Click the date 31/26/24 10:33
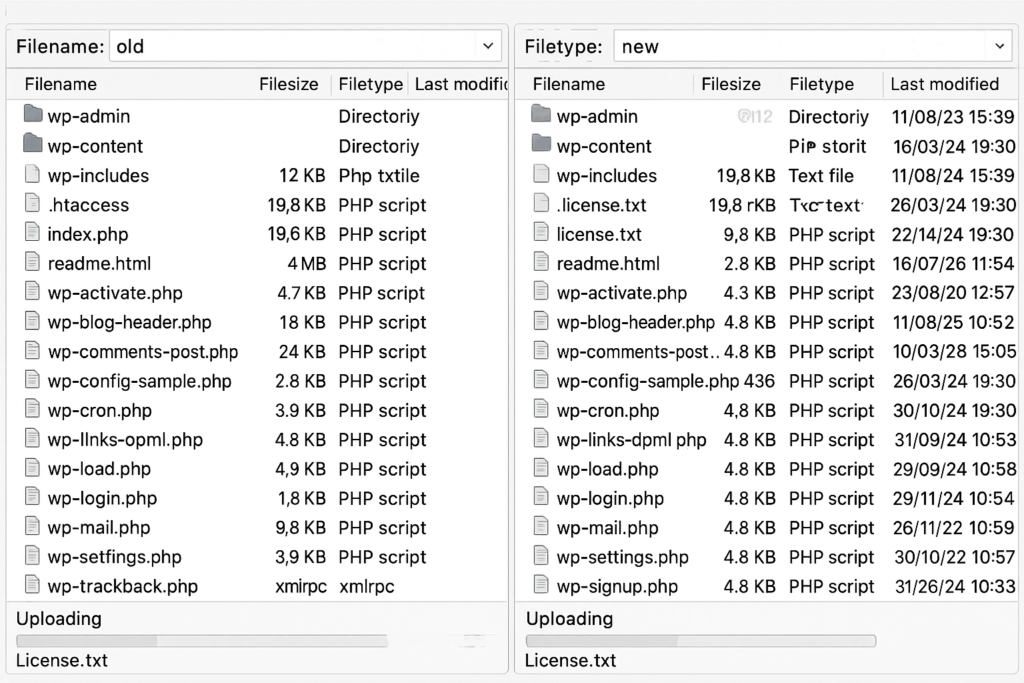Viewport: 1024px width, 683px height. (955, 586)
